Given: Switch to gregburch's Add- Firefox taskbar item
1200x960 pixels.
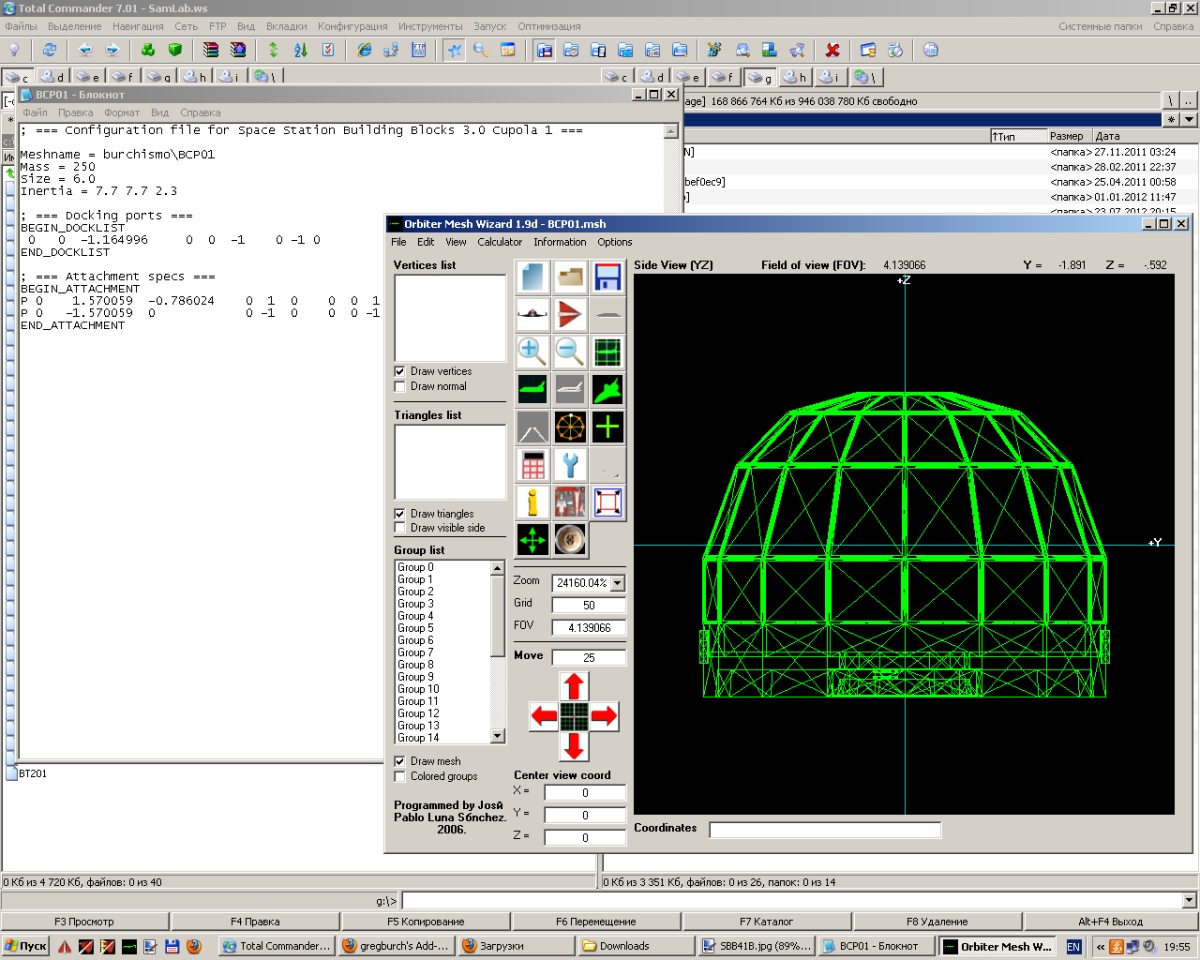Looking at the screenshot, I should coord(395,946).
